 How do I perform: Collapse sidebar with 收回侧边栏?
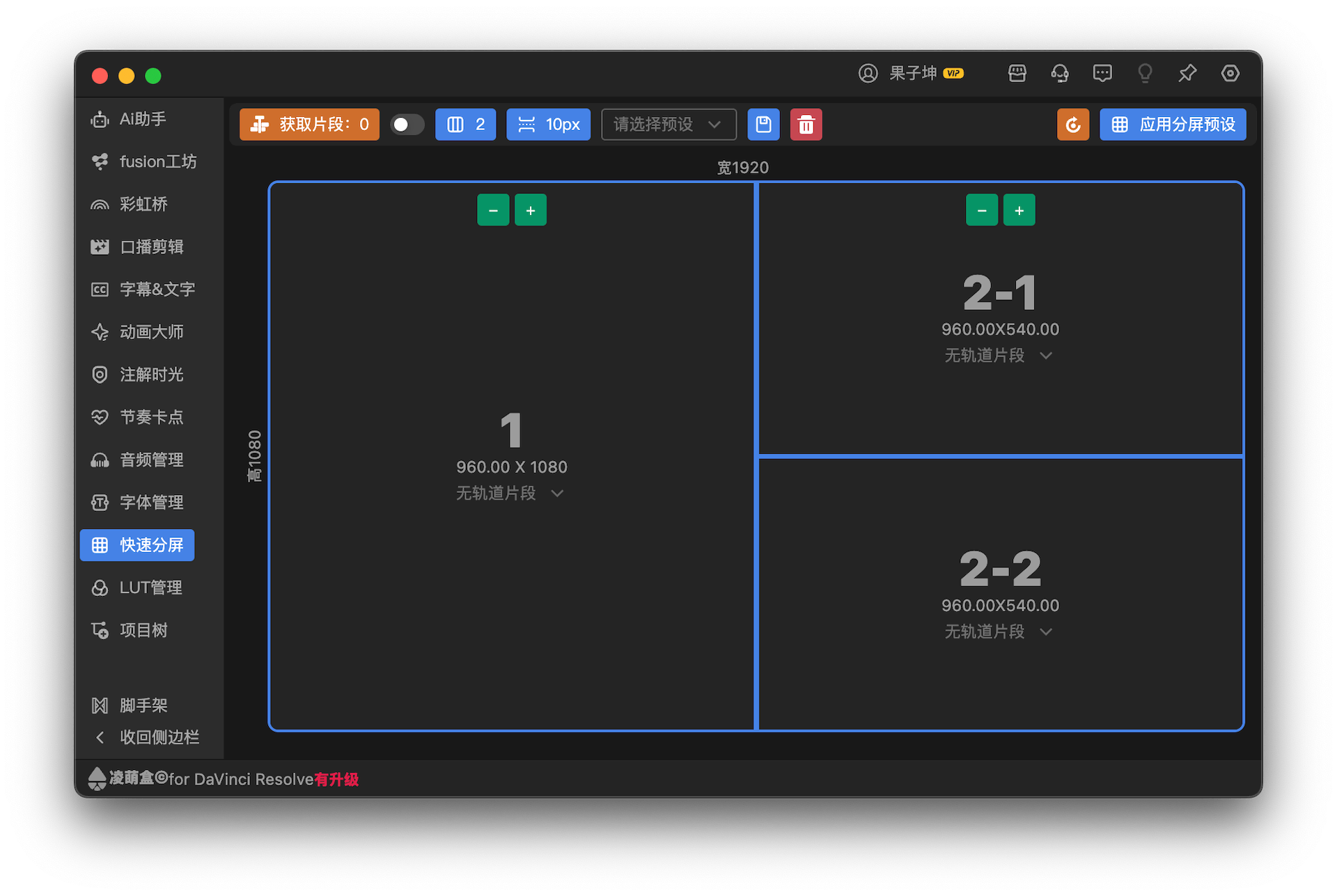tap(146, 737)
